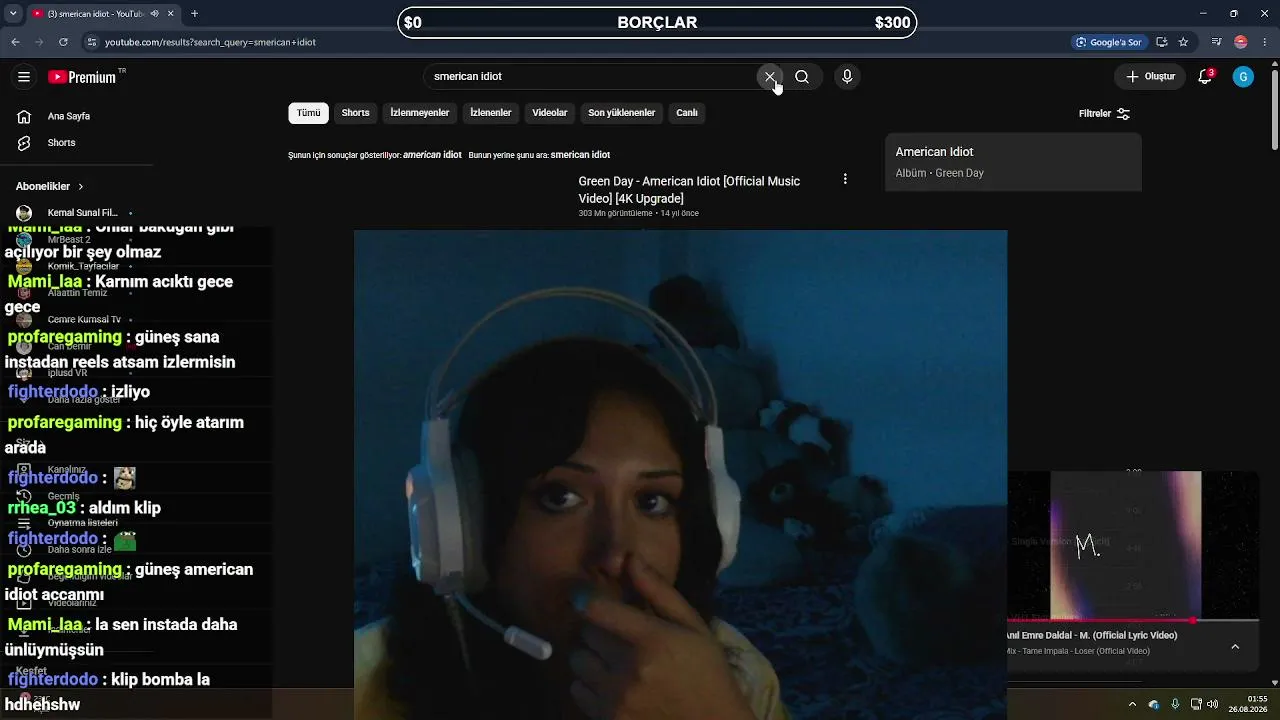Select the İzlenmeyenler filter chip

tap(419, 113)
